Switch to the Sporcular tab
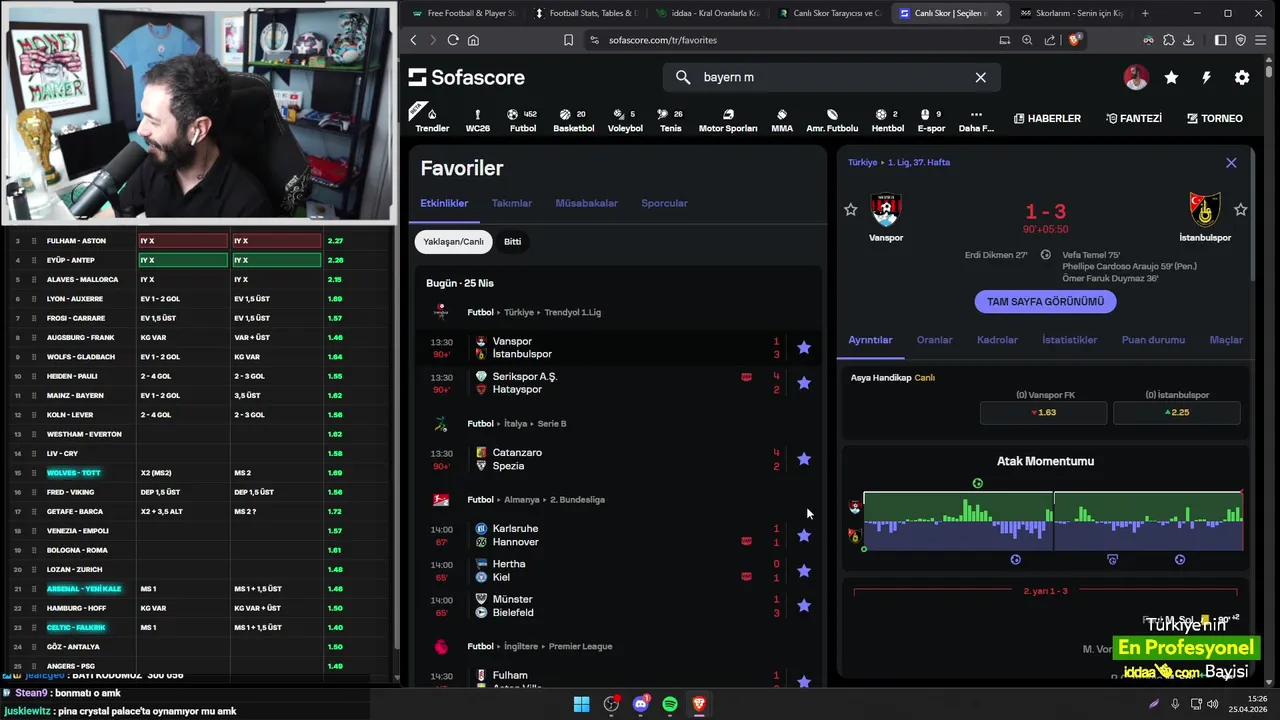The height and width of the screenshot is (720, 1280). point(664,203)
